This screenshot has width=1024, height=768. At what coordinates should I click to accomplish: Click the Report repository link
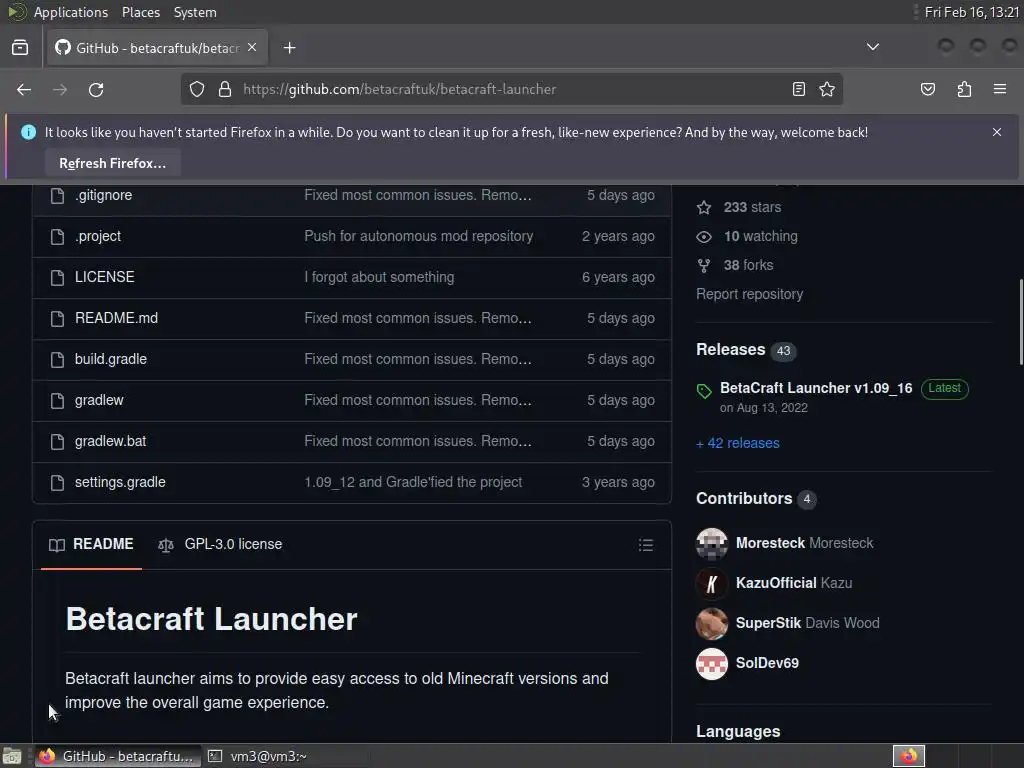click(x=749, y=295)
